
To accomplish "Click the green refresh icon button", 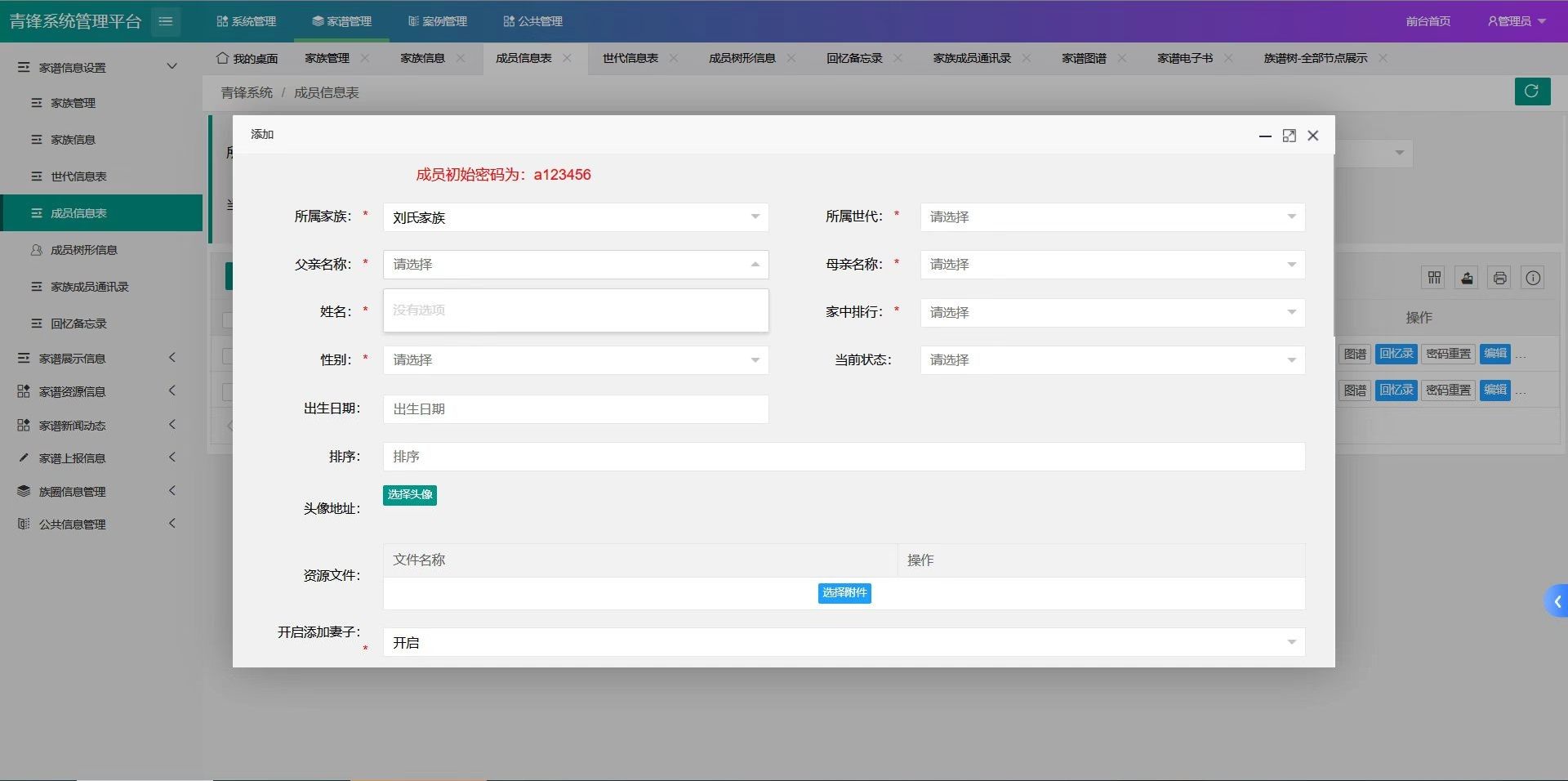I will [1532, 91].
